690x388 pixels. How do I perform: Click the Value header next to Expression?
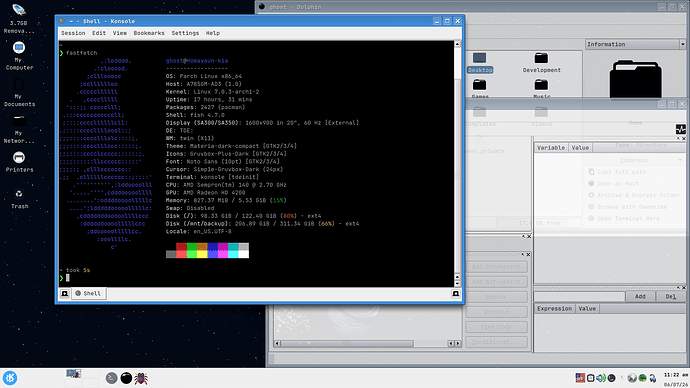587,309
